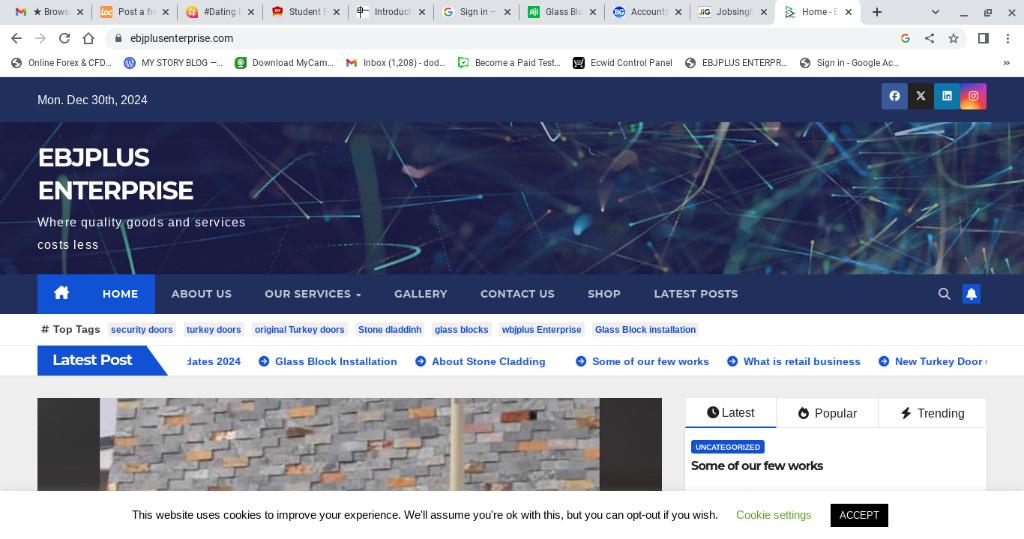Click the glass blocks tag
The image size is (1024, 539).
coord(461,329)
